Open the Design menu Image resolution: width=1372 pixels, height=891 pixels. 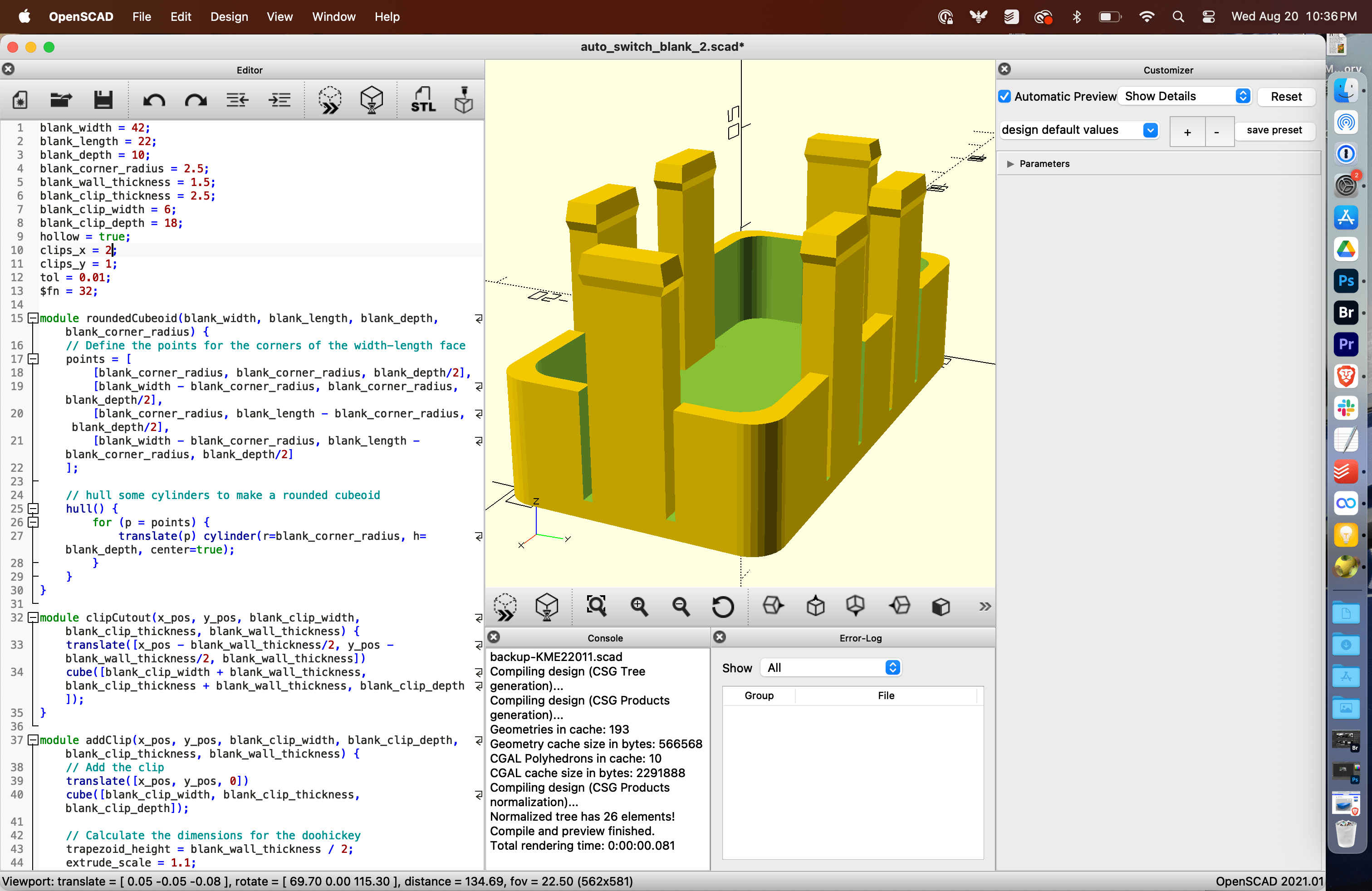point(229,17)
